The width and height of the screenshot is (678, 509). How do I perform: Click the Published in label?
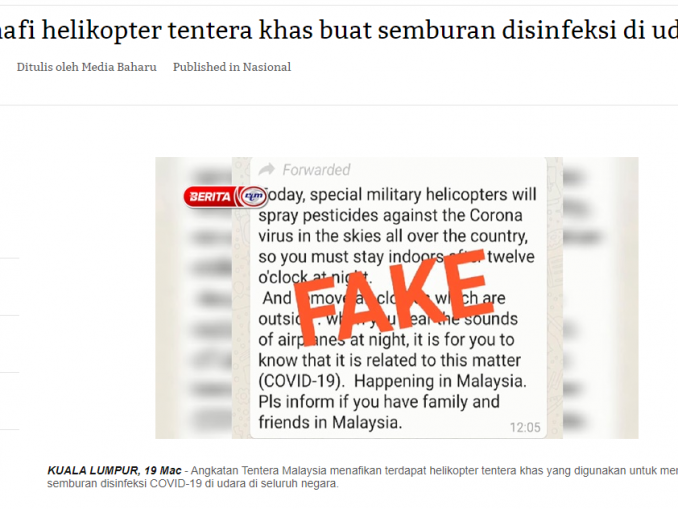pyautogui.click(x=206, y=67)
